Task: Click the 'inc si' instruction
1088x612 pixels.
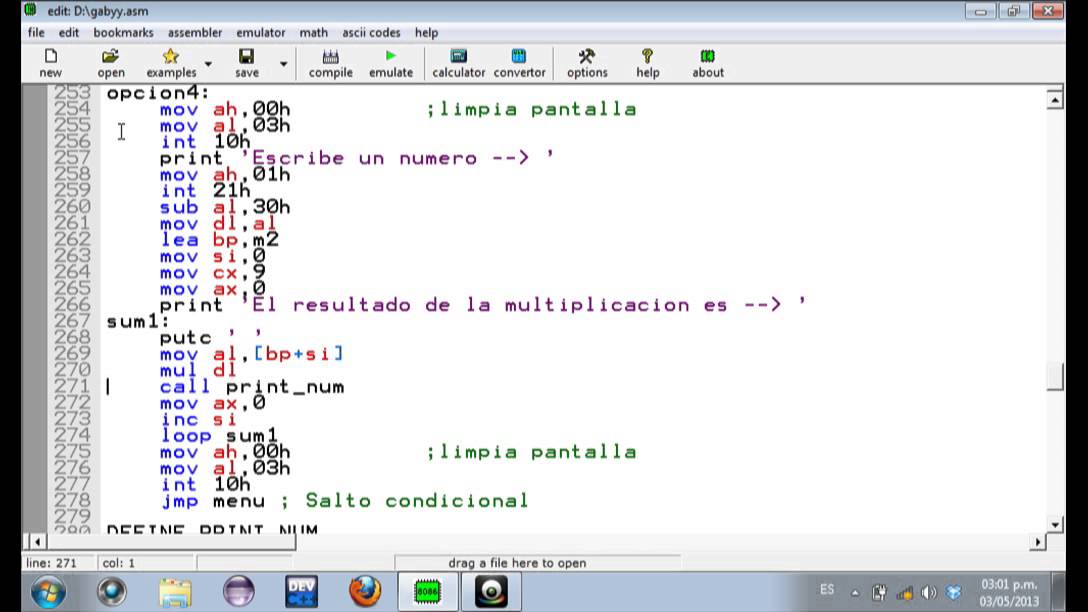Action: (198, 420)
